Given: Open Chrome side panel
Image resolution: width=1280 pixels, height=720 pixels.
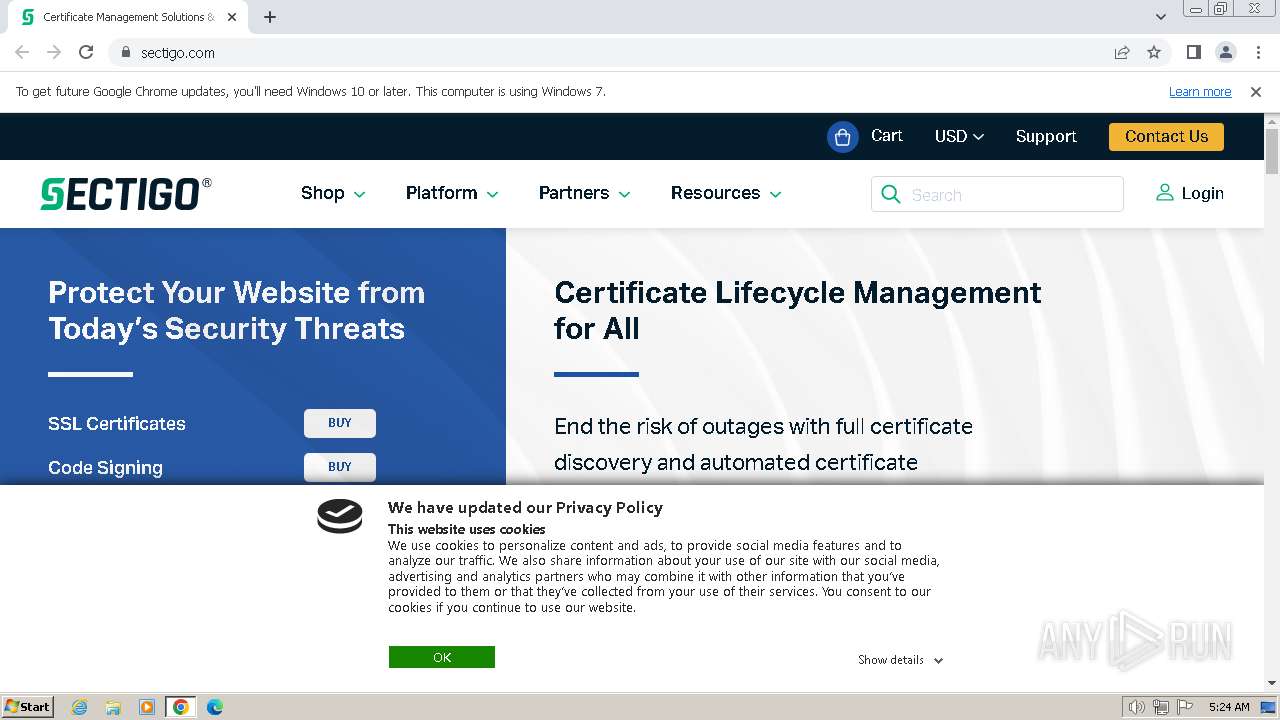Looking at the screenshot, I should [1193, 52].
